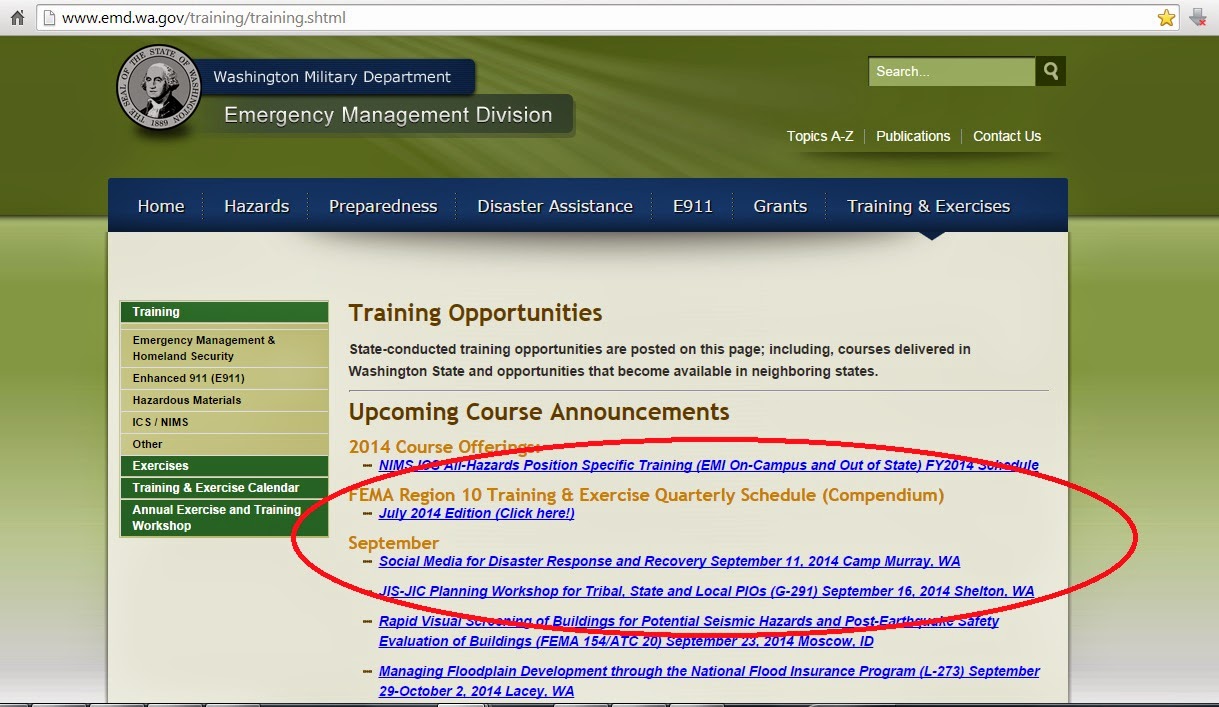Open ICS / NIMS sidebar item

[x=224, y=422]
